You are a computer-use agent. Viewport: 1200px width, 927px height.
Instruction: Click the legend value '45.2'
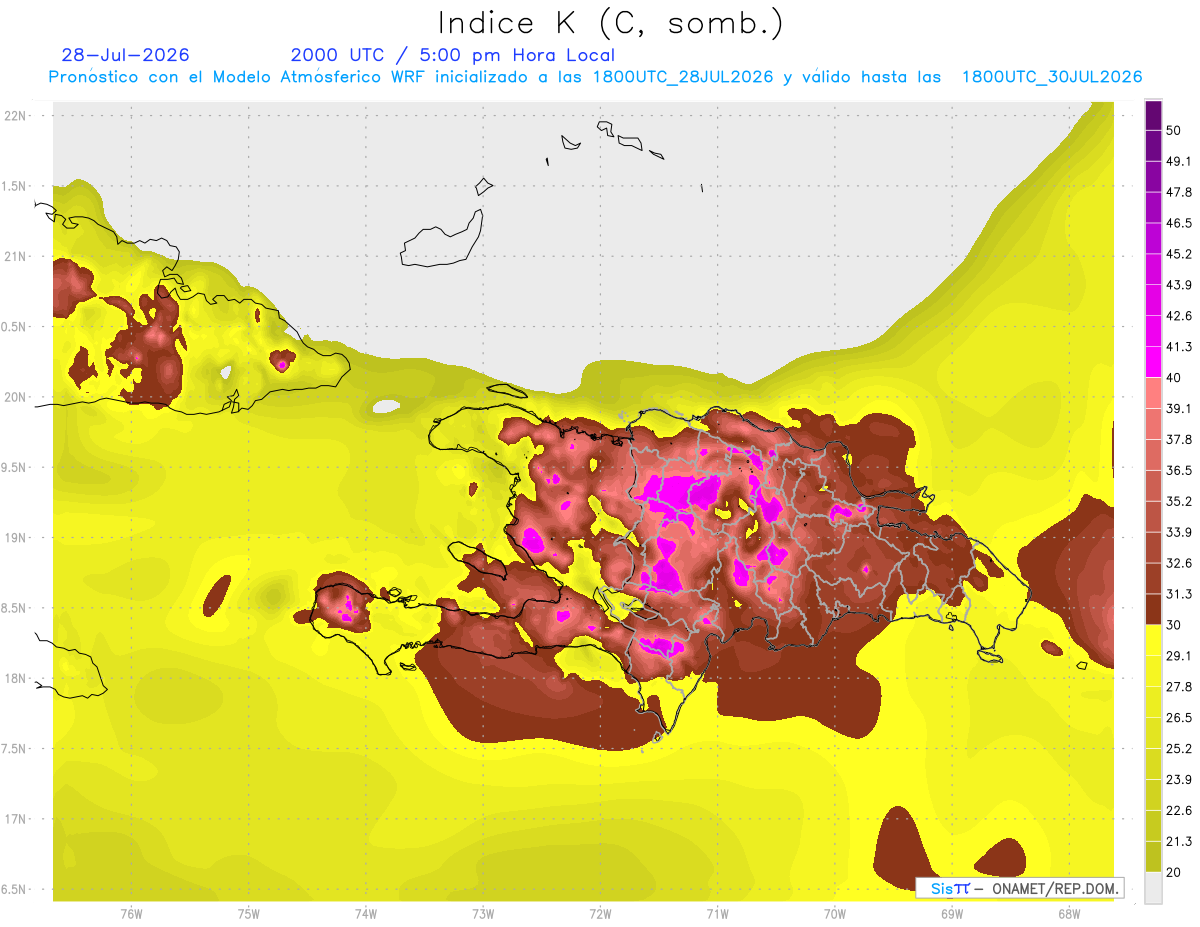click(1179, 254)
